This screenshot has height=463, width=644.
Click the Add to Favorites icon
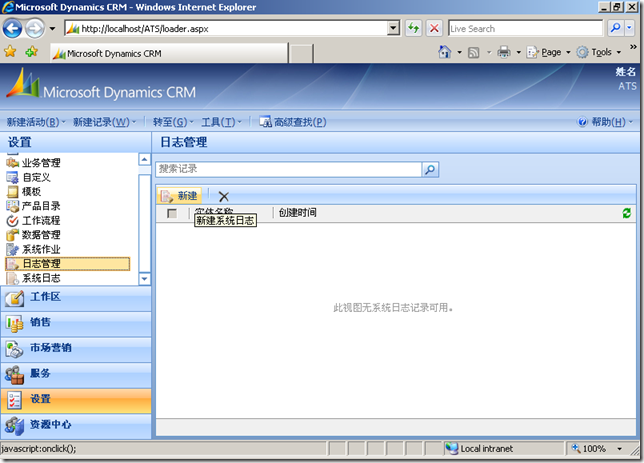[x=31, y=52]
